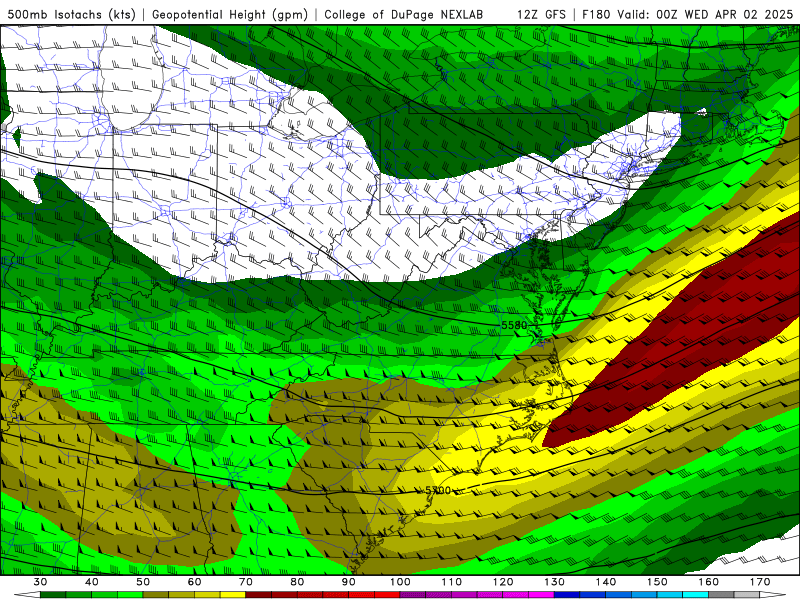Click the 'College of DuPage NEXLAB' label

pyautogui.click(x=404, y=14)
